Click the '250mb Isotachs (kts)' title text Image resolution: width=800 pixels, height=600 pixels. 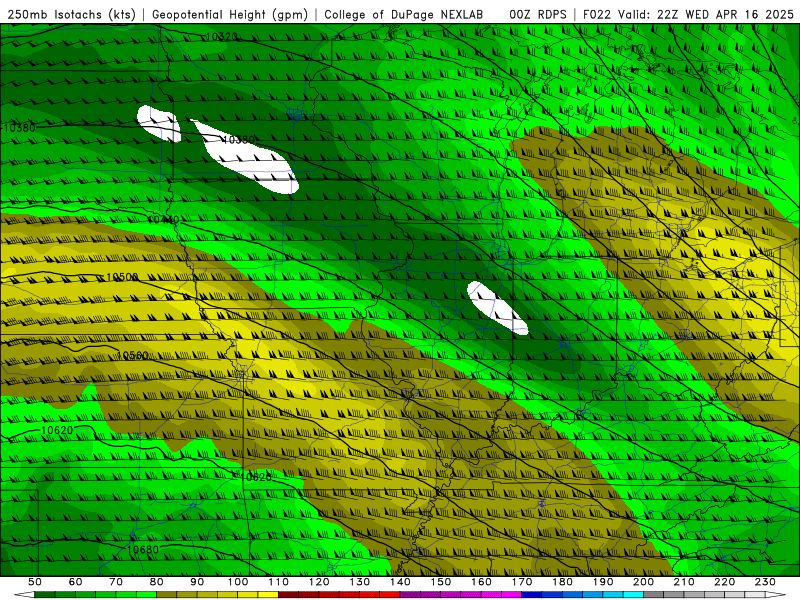72,14
